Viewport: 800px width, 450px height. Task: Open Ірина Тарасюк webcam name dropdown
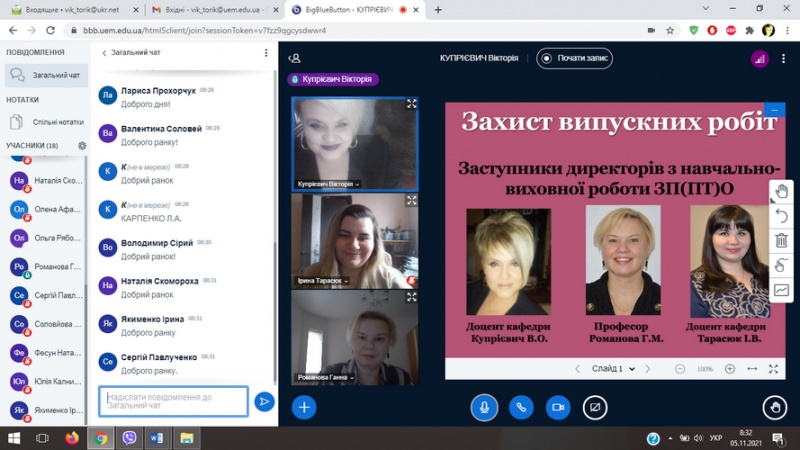click(322, 281)
